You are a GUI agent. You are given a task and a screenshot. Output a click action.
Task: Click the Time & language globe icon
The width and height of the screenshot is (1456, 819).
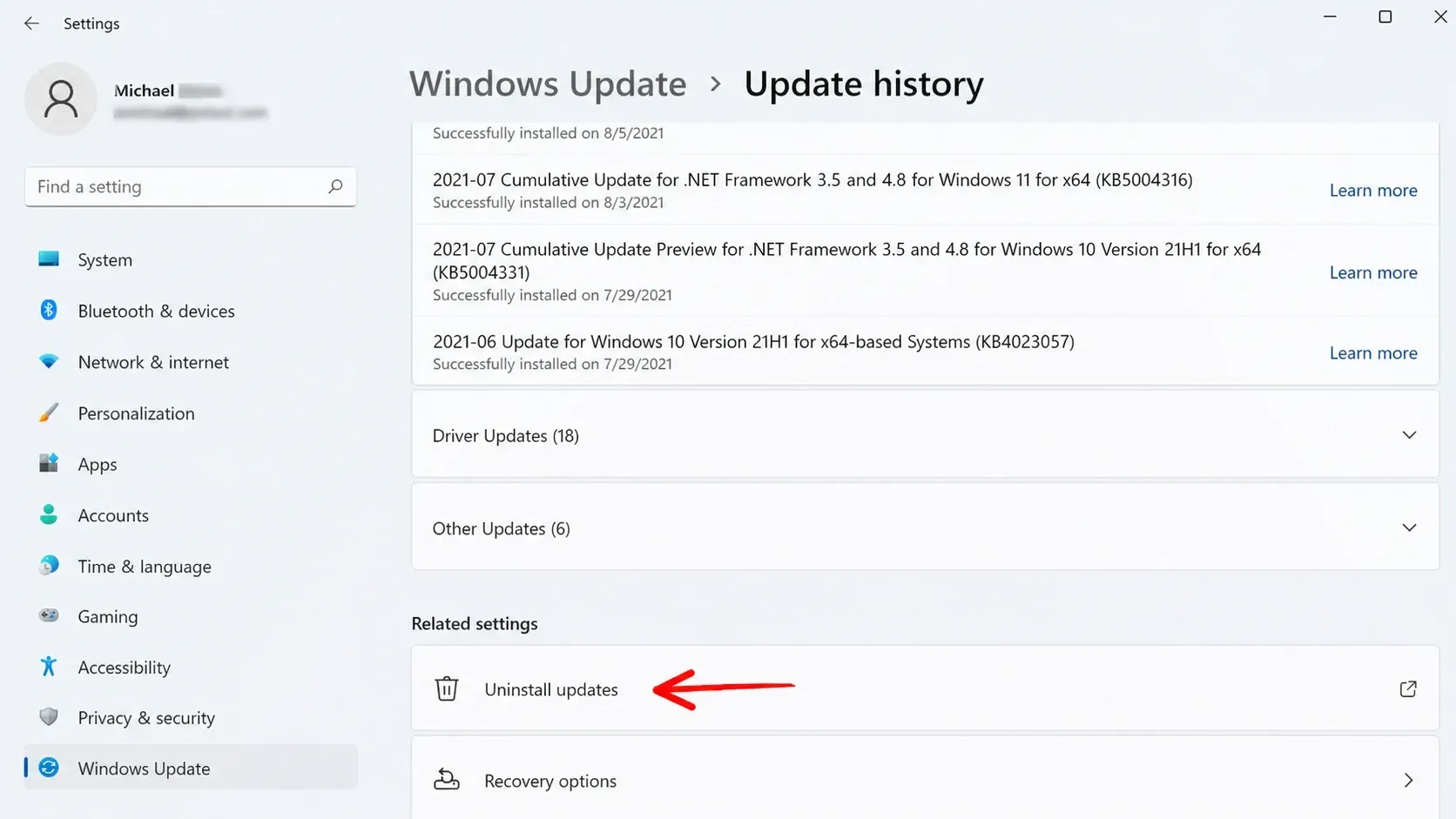coord(49,566)
